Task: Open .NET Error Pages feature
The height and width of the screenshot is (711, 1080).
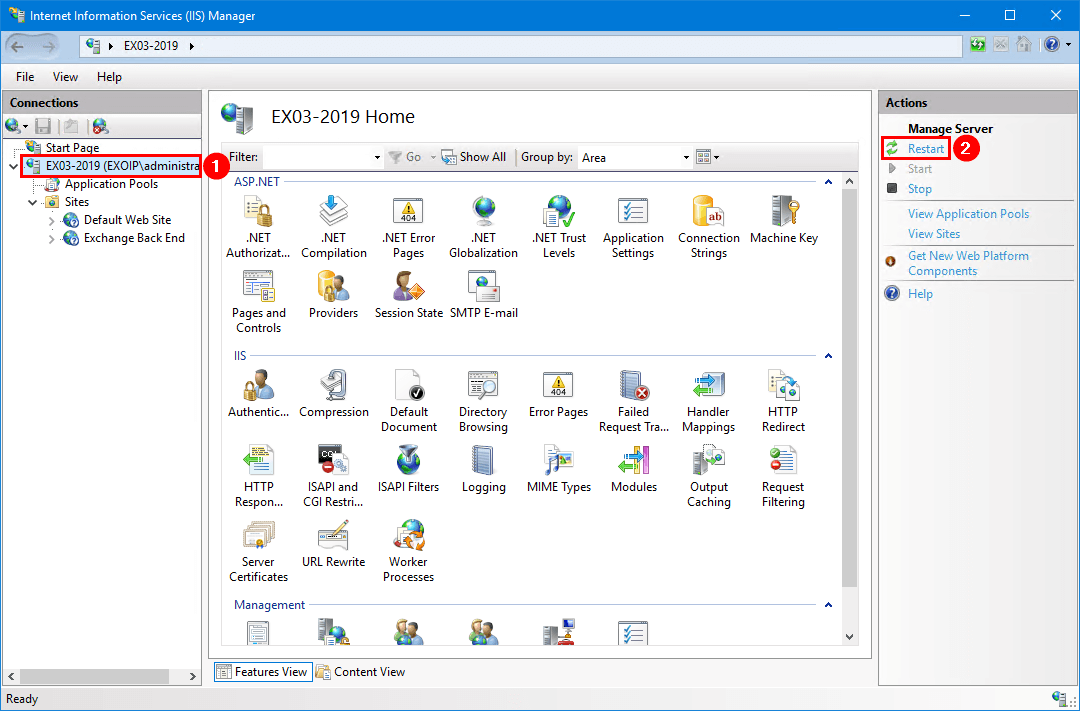Action: click(x=408, y=226)
